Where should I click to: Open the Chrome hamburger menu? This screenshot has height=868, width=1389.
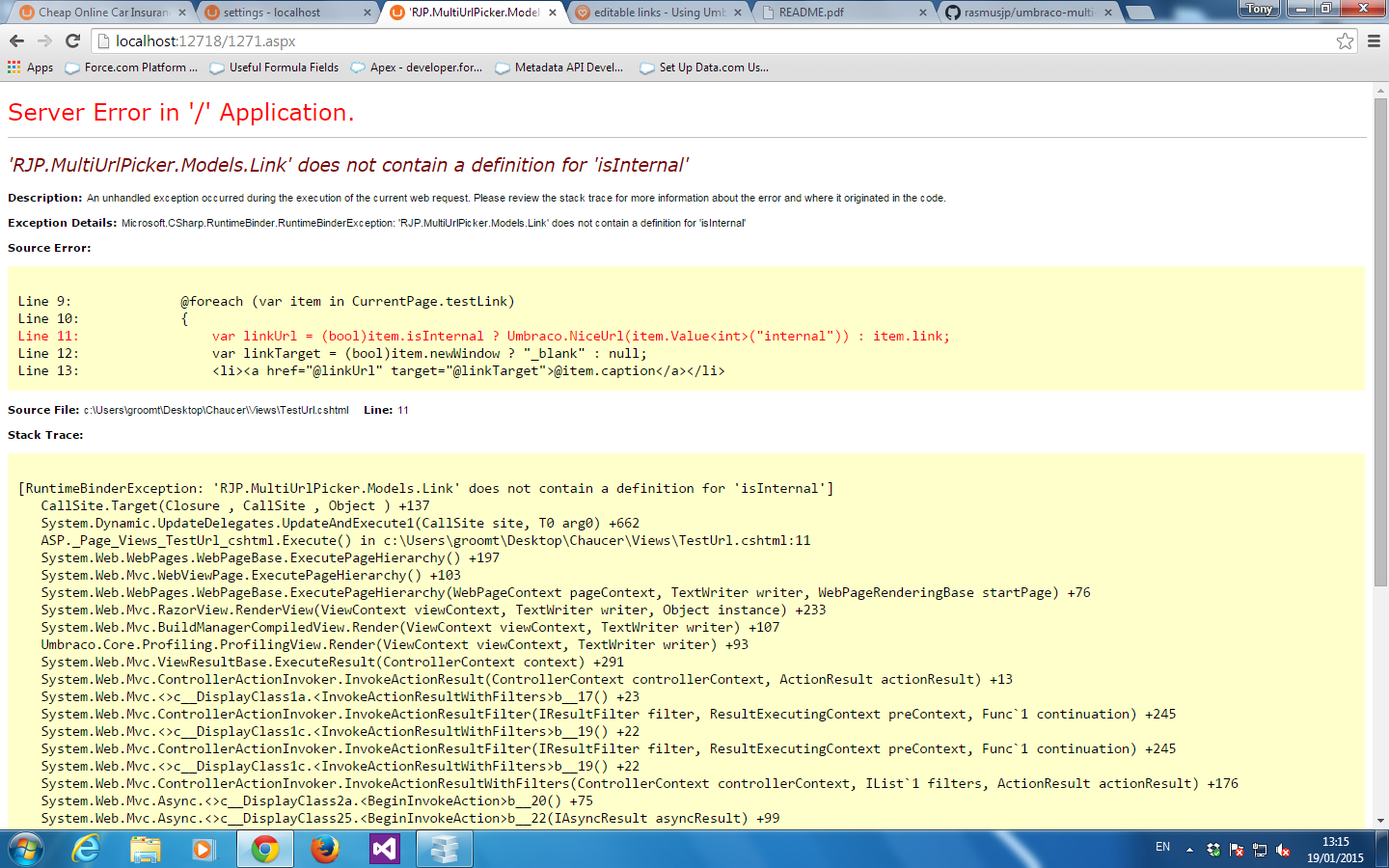point(1374,41)
